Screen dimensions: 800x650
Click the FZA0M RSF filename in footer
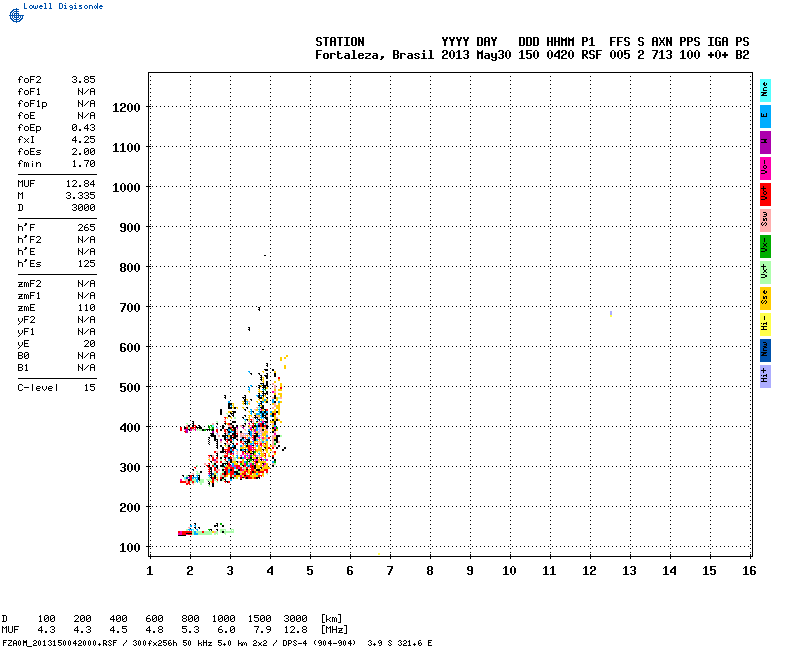60,643
